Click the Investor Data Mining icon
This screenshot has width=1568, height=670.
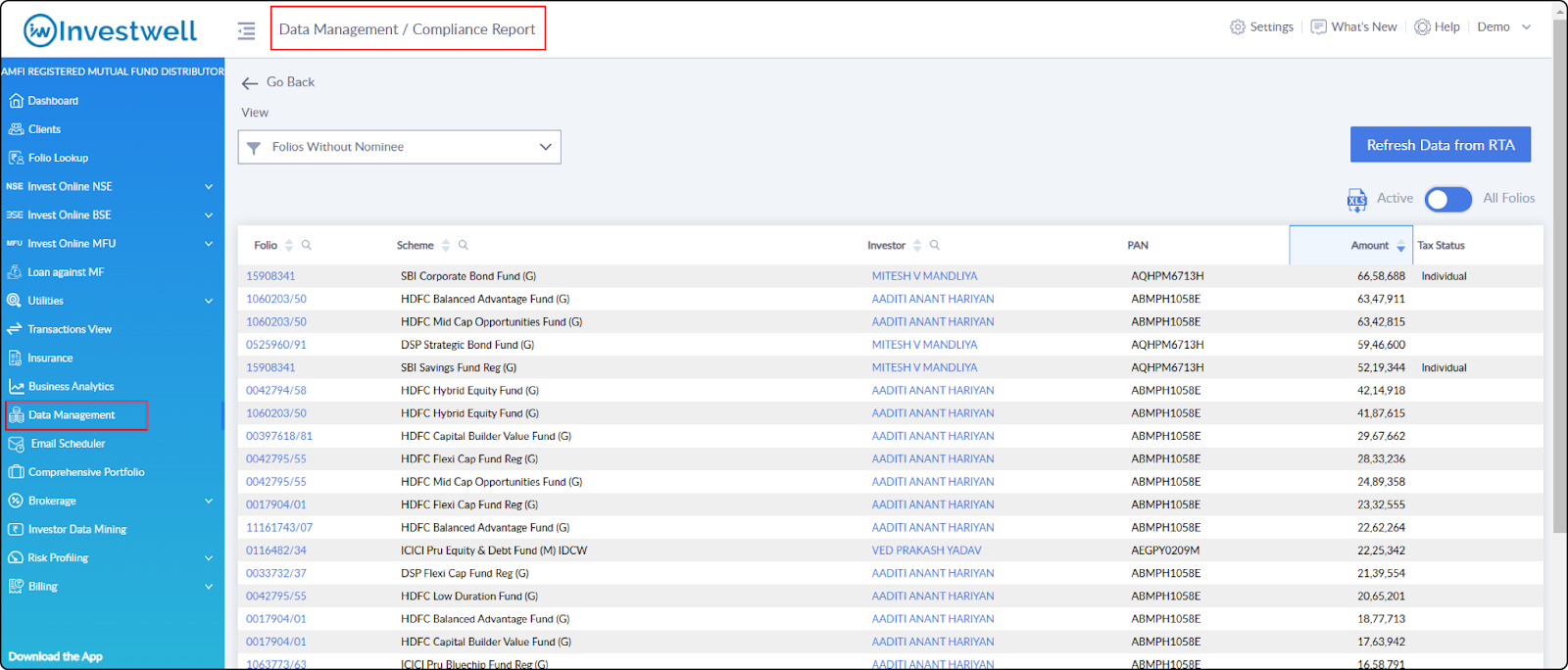(16, 530)
